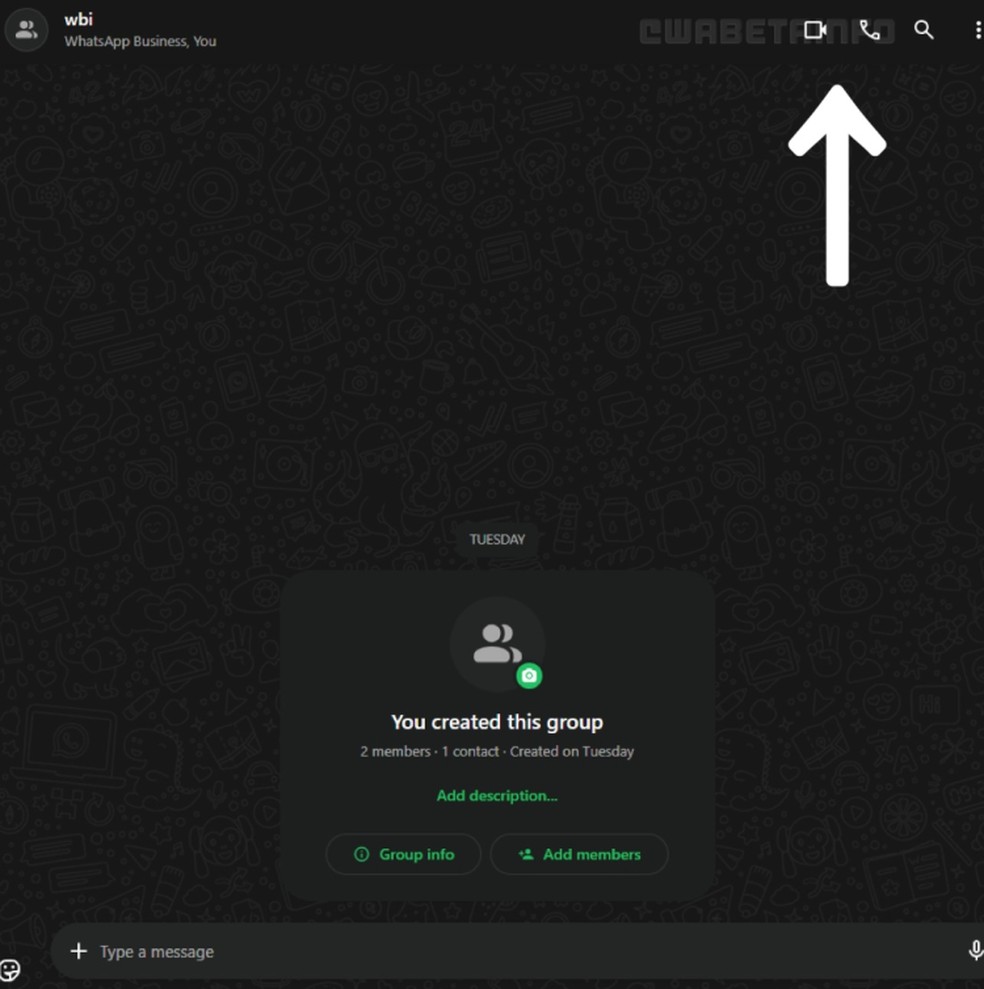Click the TUESDAY date divider

[x=496, y=539]
